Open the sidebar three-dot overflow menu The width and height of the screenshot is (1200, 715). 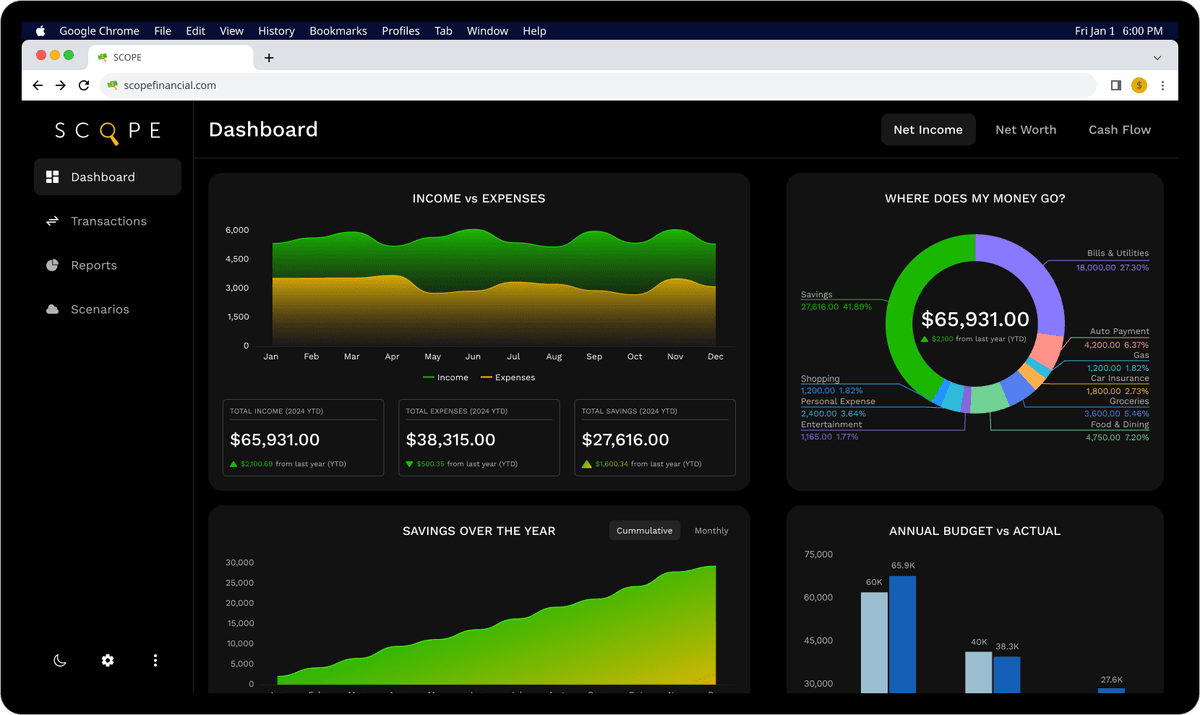pos(155,661)
